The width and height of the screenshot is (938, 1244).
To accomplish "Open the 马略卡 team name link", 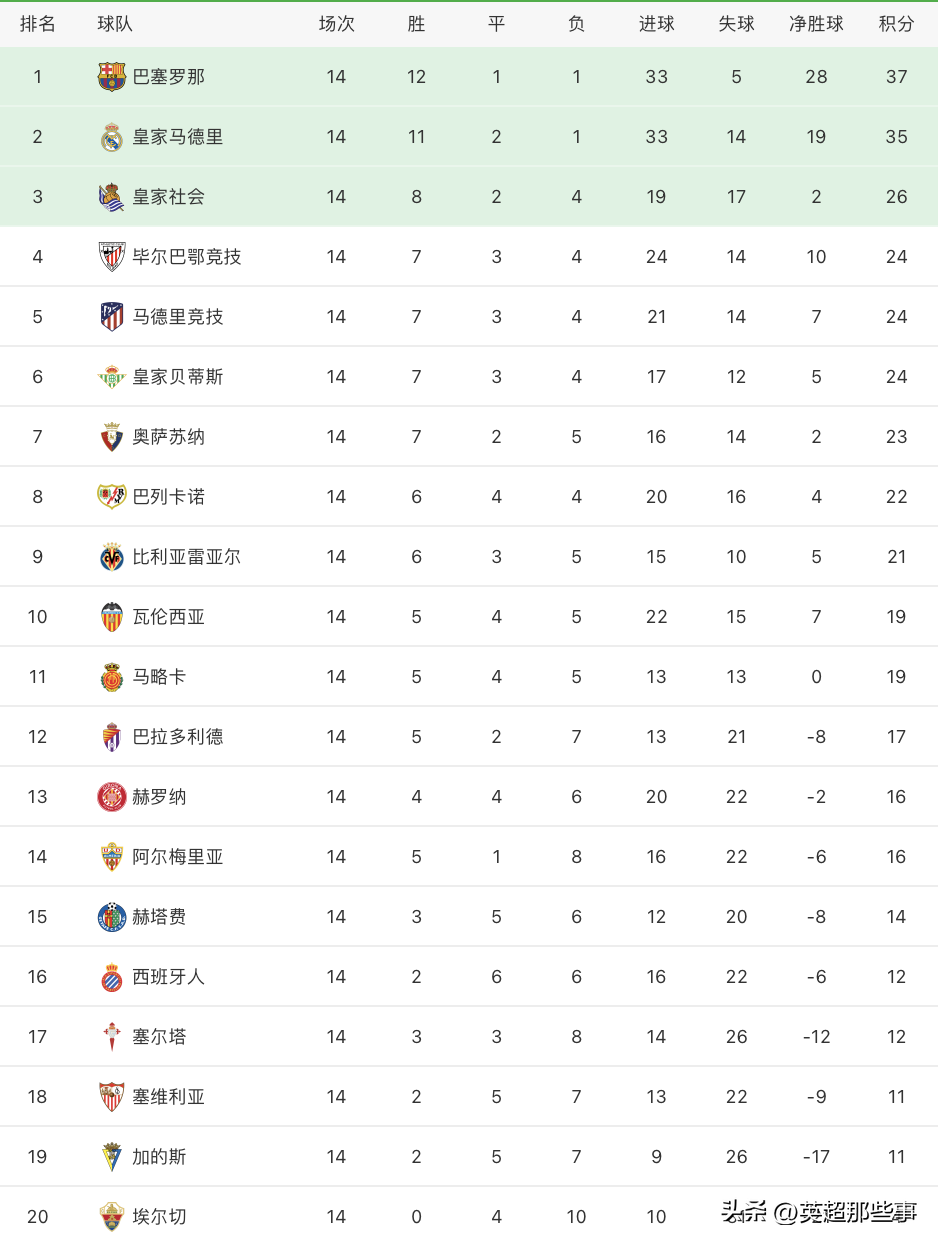I will [159, 677].
